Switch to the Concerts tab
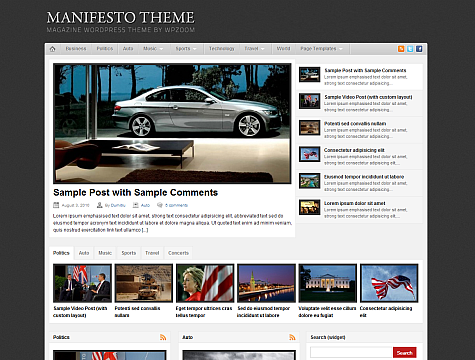This screenshot has width=475, height=360. coord(178,253)
